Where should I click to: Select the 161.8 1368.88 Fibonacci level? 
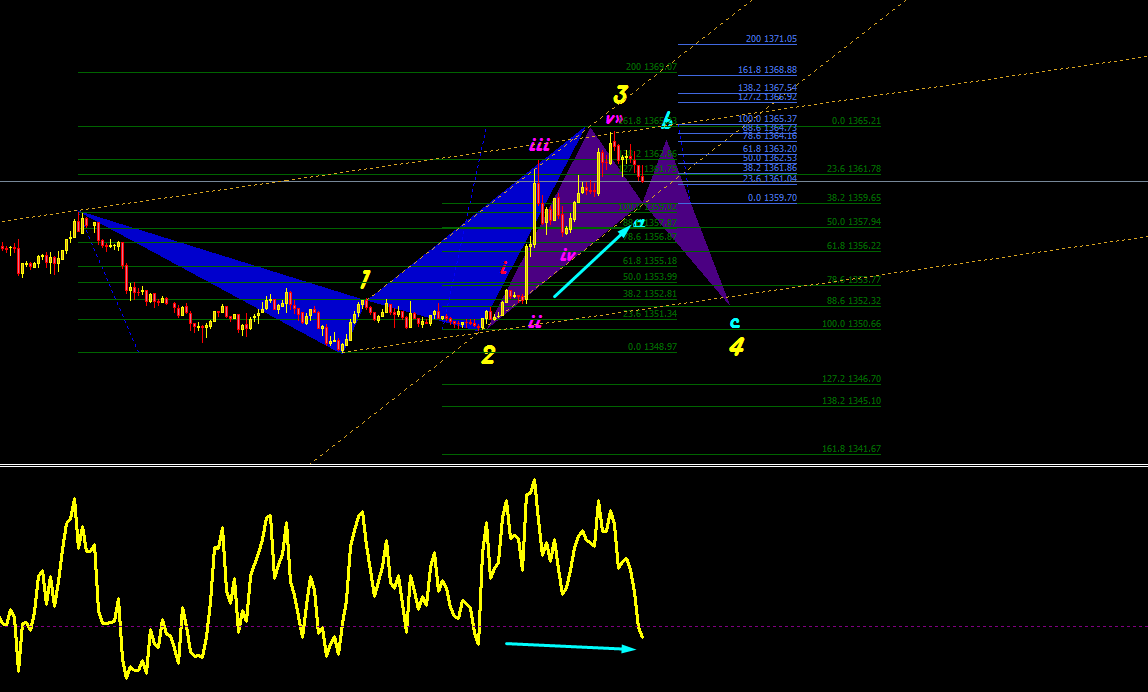click(767, 70)
